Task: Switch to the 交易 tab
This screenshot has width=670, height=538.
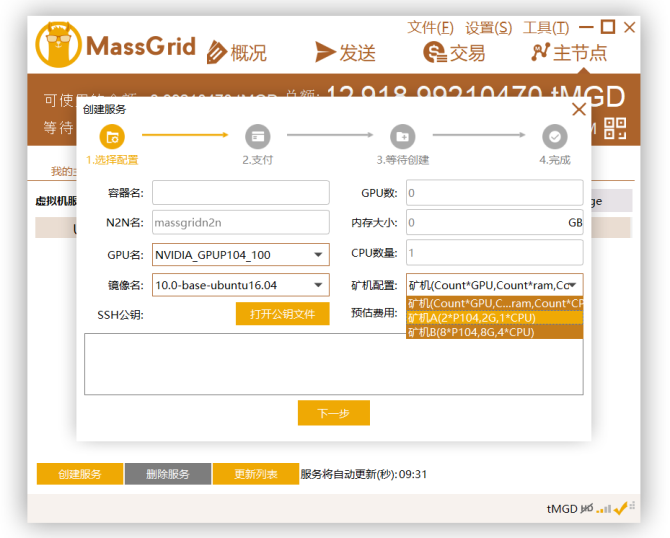Action: pyautogui.click(x=454, y=53)
